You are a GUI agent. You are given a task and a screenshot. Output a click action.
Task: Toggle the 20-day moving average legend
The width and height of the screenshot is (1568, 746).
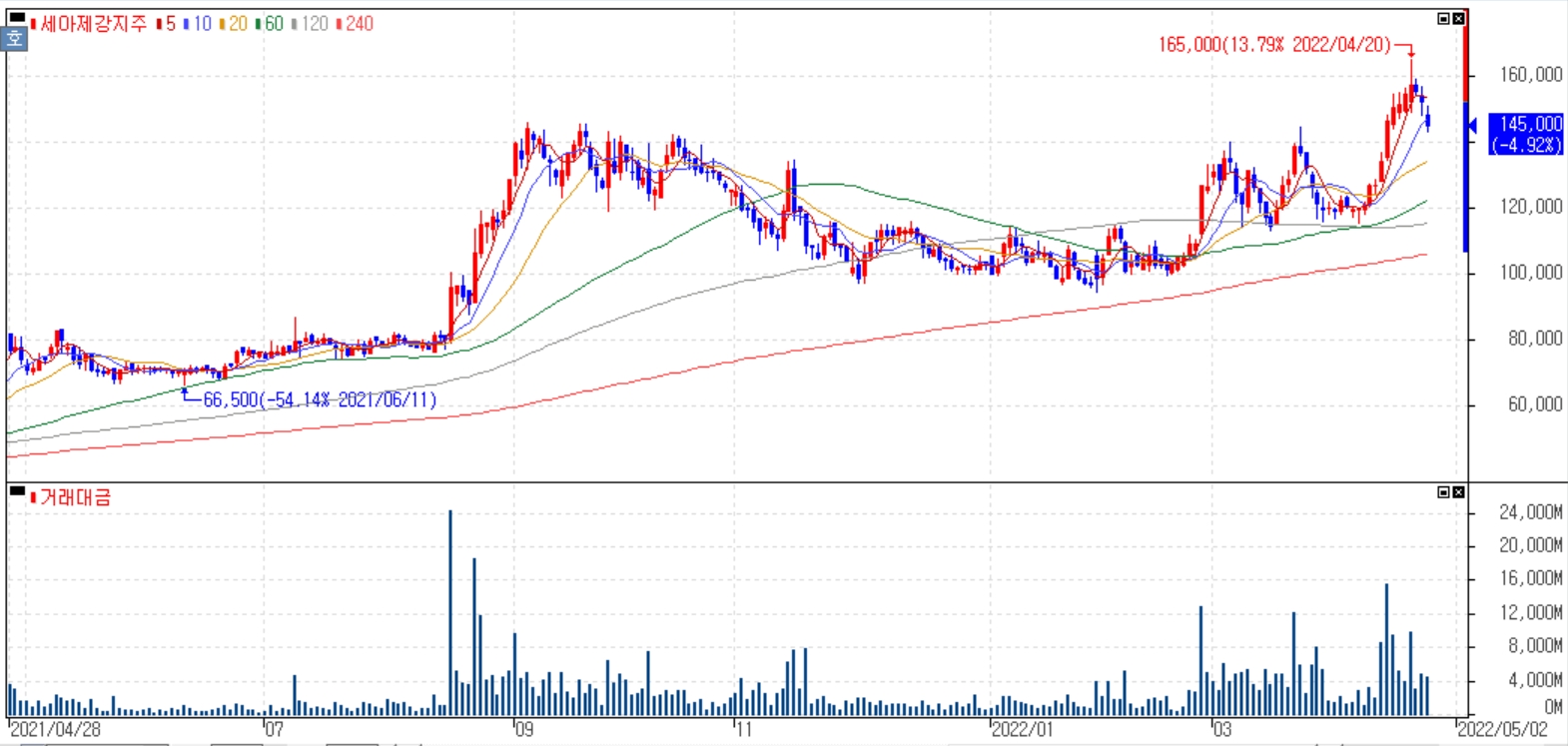[233, 23]
